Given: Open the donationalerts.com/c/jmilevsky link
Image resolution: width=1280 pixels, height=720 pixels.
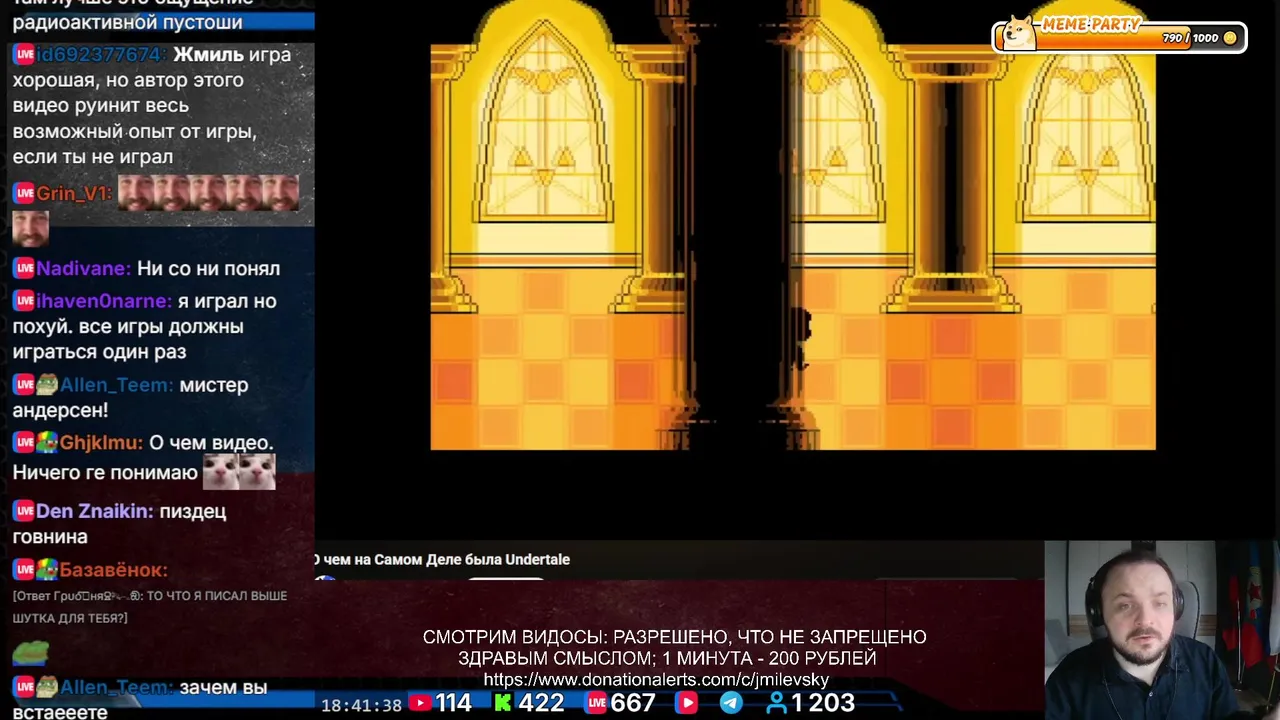Looking at the screenshot, I should (656, 680).
